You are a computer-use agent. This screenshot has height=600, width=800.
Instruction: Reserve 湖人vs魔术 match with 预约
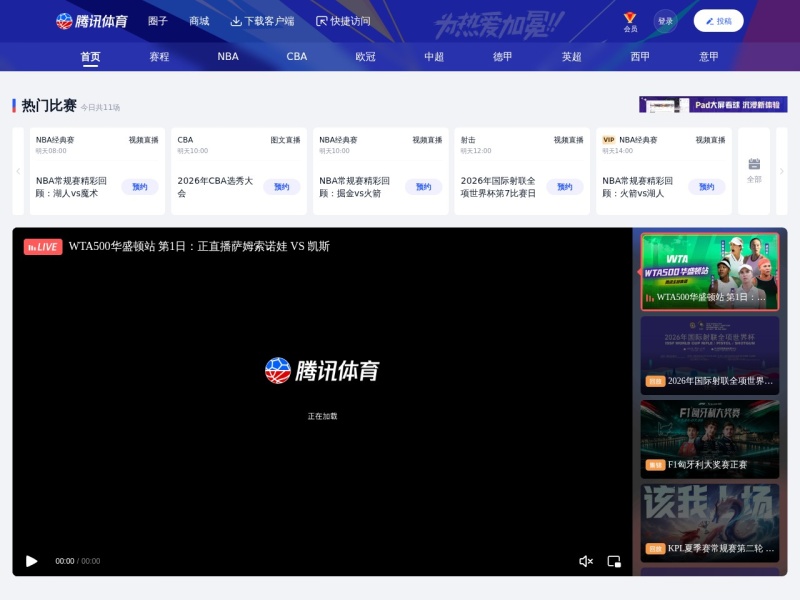pos(140,187)
